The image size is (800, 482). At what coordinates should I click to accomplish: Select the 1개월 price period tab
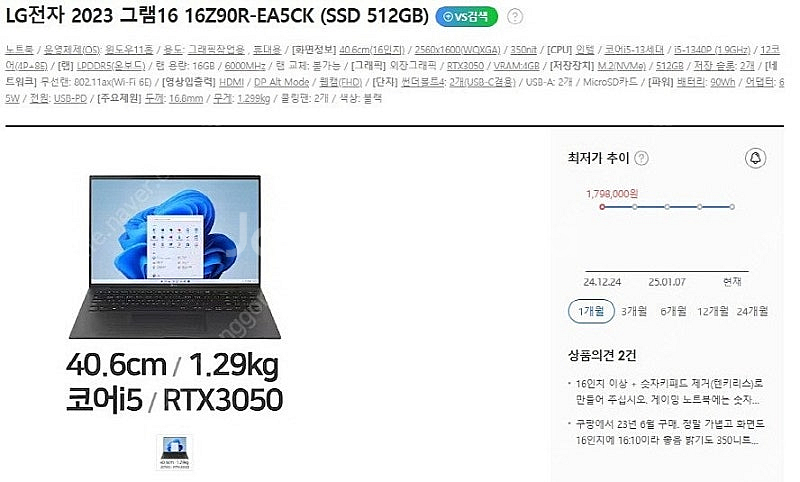[591, 311]
